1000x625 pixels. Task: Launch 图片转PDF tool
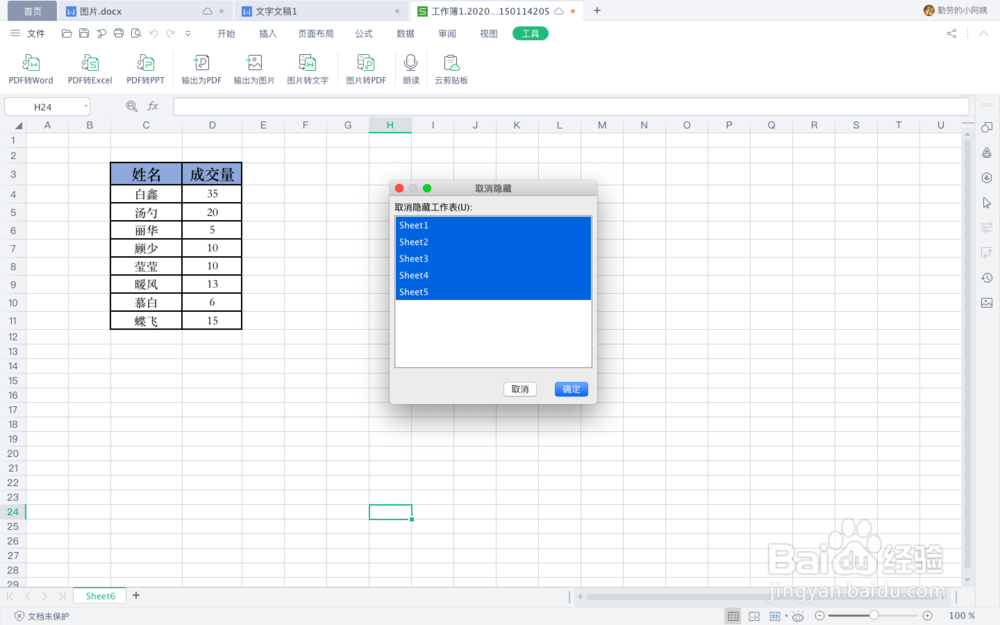click(366, 69)
